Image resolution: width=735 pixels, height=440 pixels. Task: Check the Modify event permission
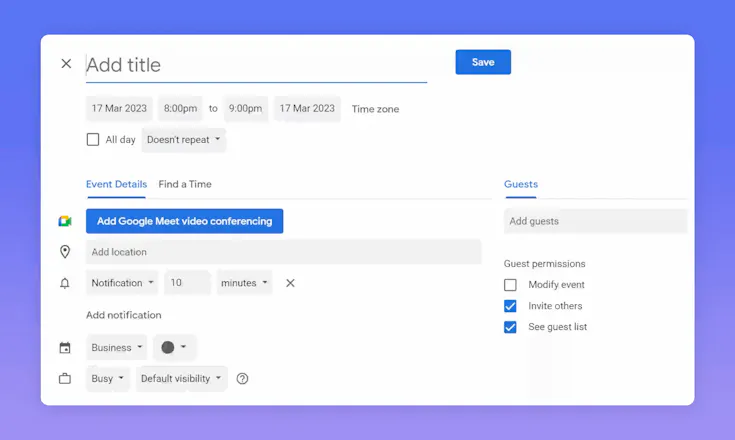click(510, 285)
